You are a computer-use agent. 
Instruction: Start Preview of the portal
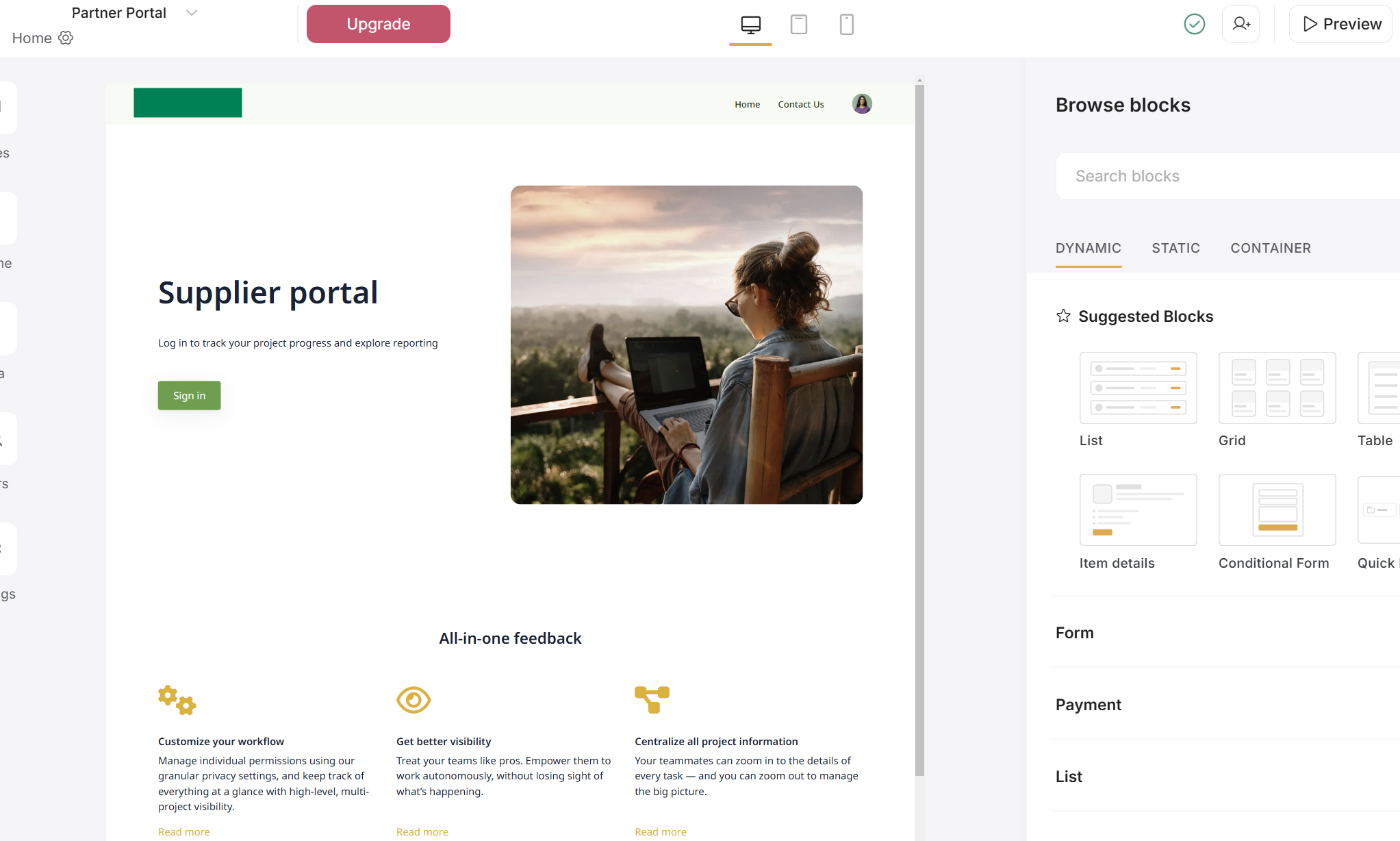coord(1339,23)
